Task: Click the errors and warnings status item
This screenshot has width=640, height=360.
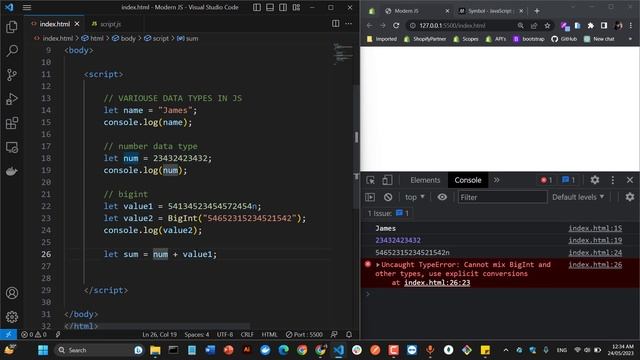Action: tap(34, 335)
